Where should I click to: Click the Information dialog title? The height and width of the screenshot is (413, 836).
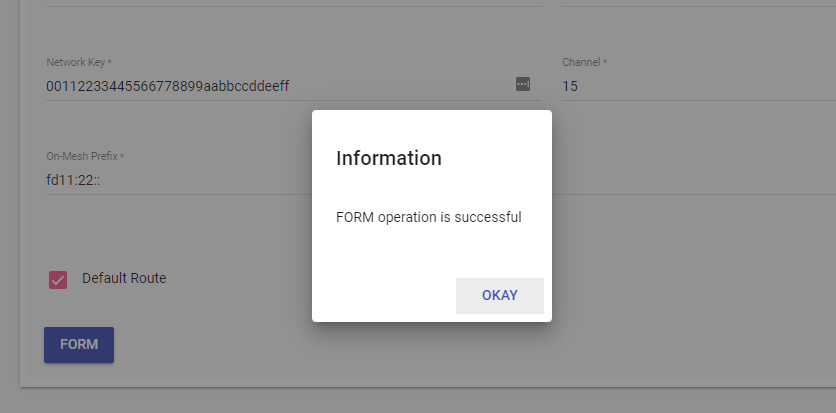(389, 158)
